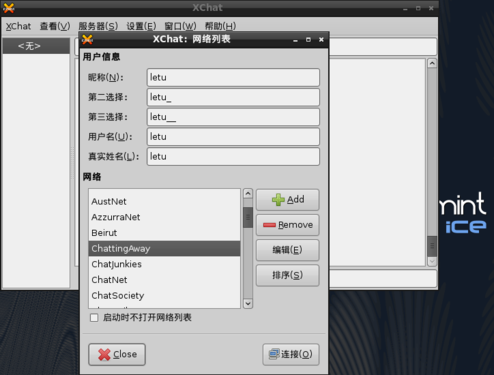Click the XChat logo in network list title bar
This screenshot has width=494, height=375.
87,39
